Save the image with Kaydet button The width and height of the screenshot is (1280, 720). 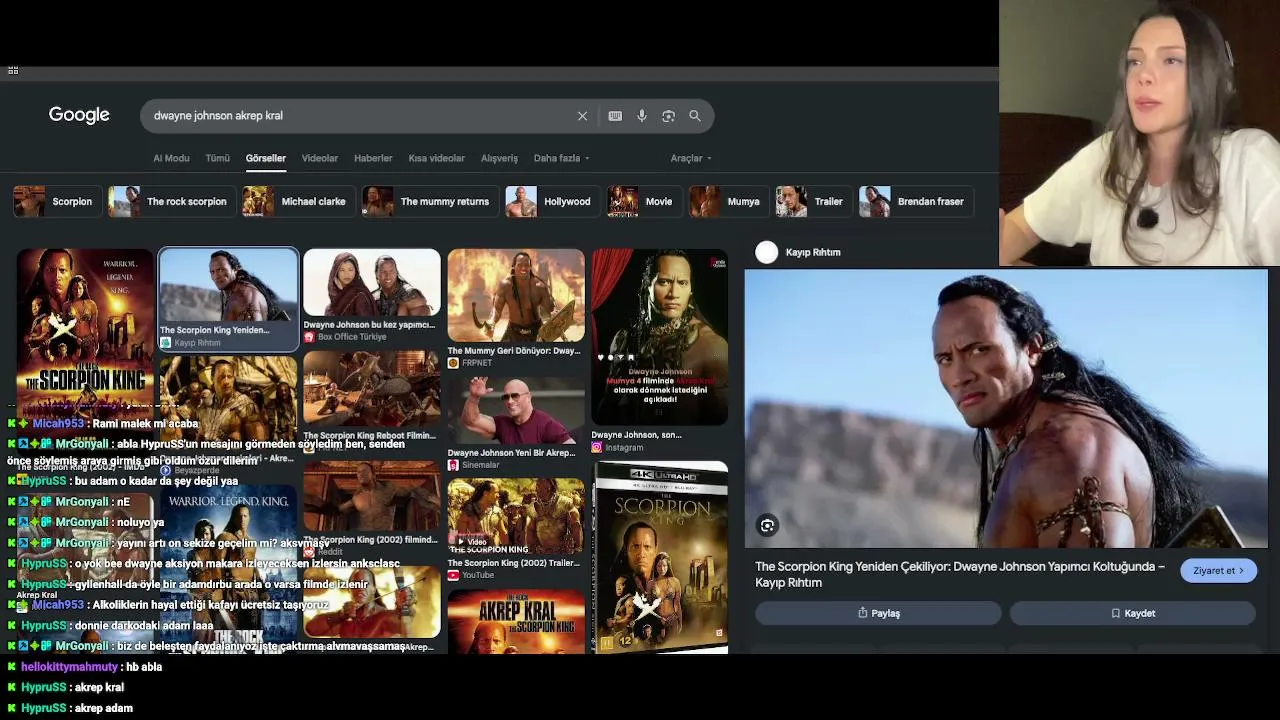click(1132, 613)
